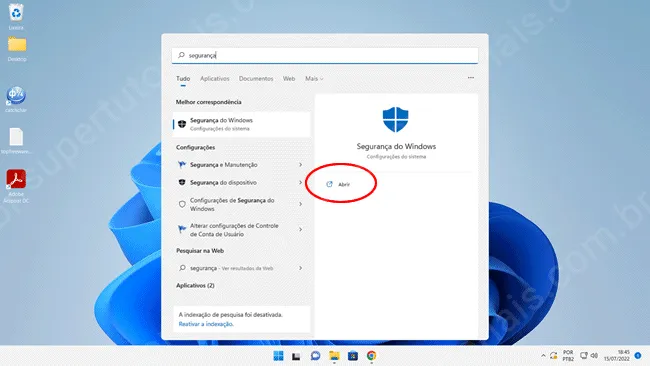The image size is (650, 366).
Task: Click inside the segurança search field
Action: tap(325, 56)
